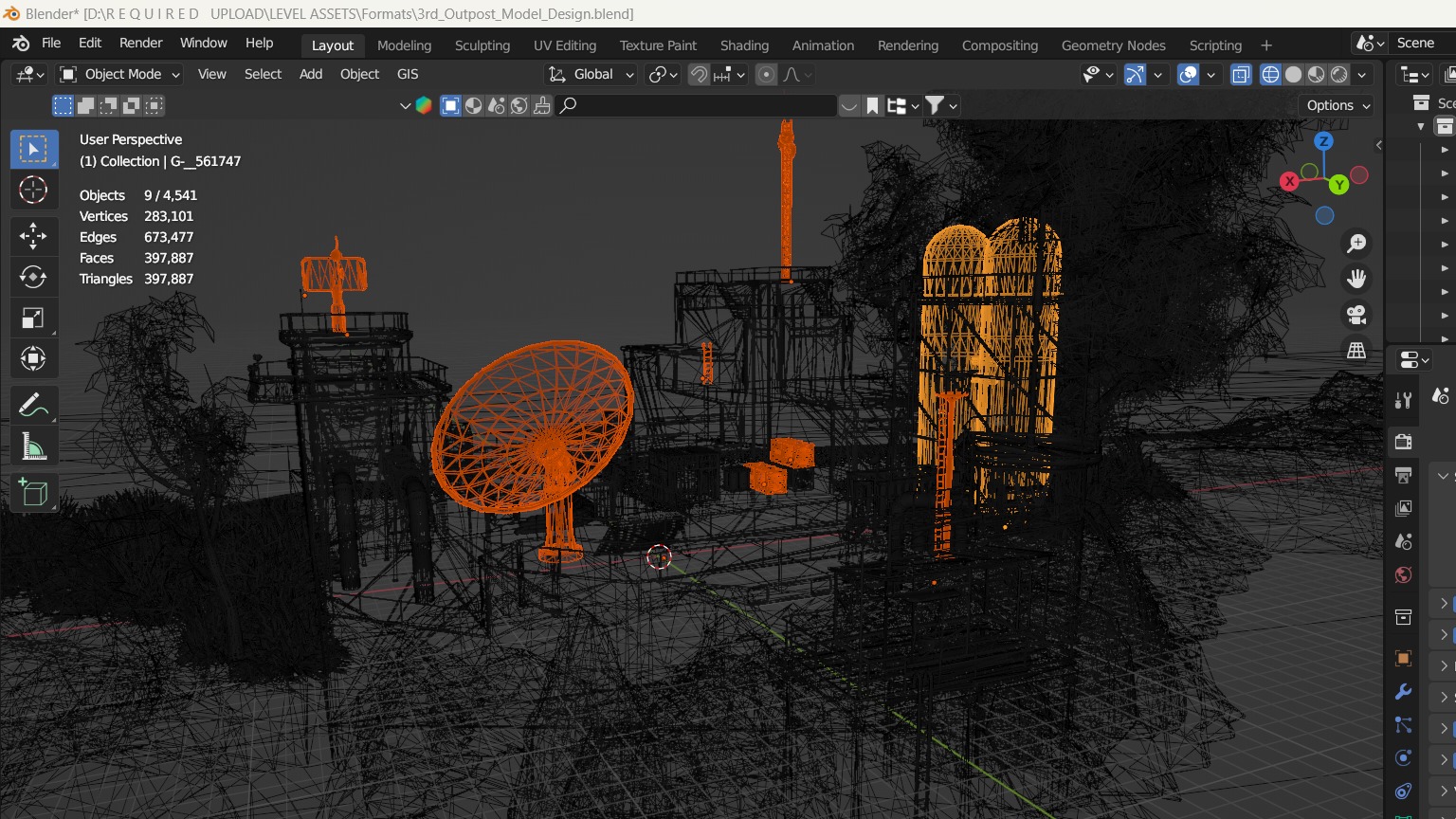Click the X axis on navigation gizmo
Screen dimensions: 1456x819
pos(1289,182)
